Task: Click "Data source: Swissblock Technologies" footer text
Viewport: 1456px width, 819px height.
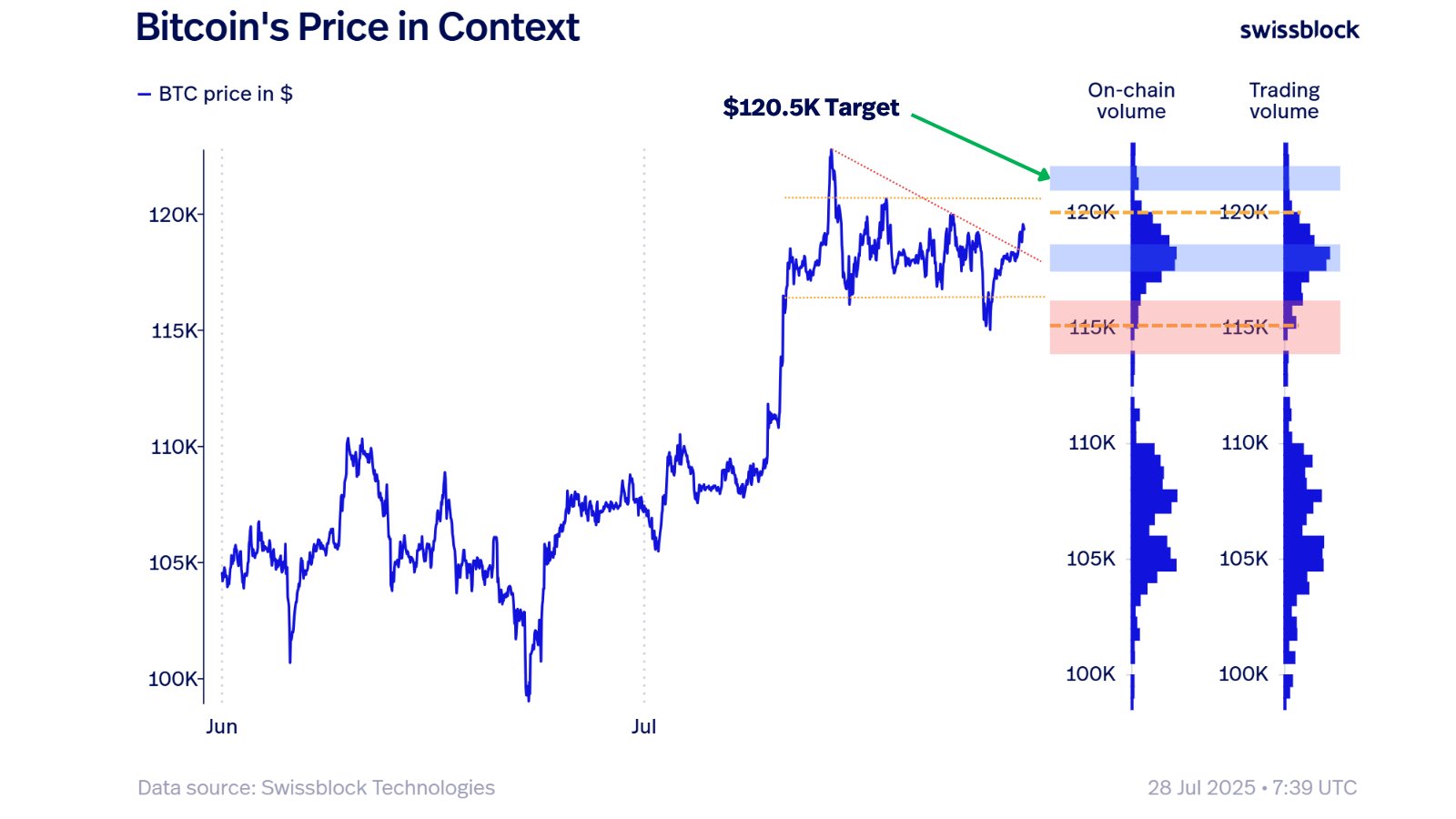Action: pyautogui.click(x=316, y=788)
